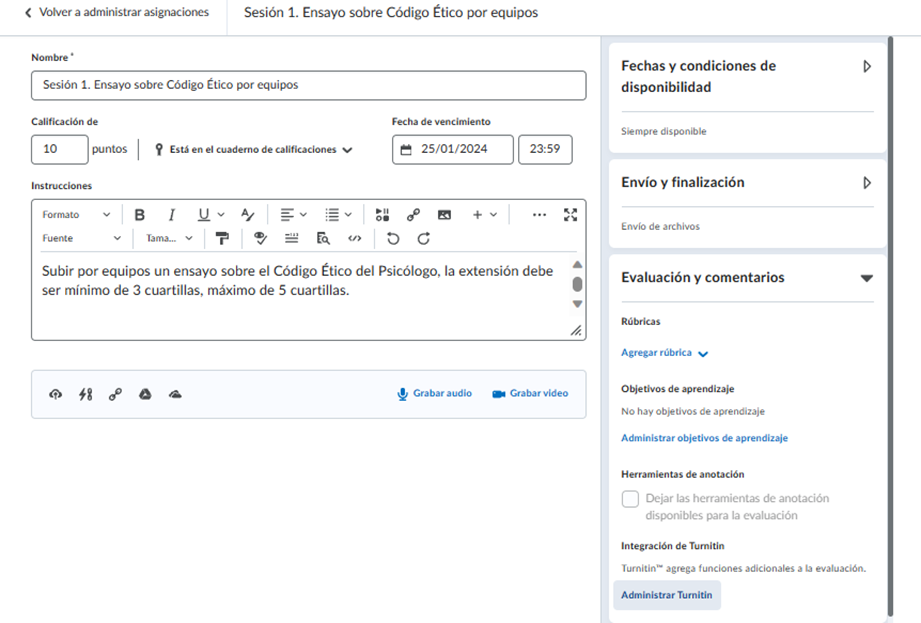Click the insert link icon in the toolbar
Screen dimensions: 921x623
[413, 214]
